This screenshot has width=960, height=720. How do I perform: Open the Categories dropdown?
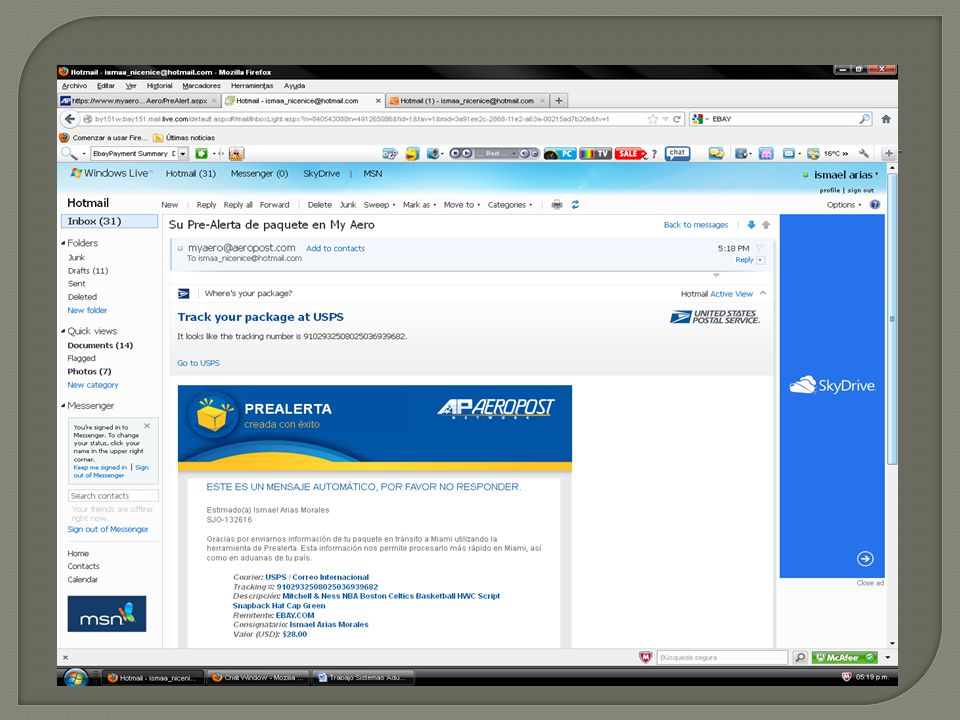click(510, 204)
